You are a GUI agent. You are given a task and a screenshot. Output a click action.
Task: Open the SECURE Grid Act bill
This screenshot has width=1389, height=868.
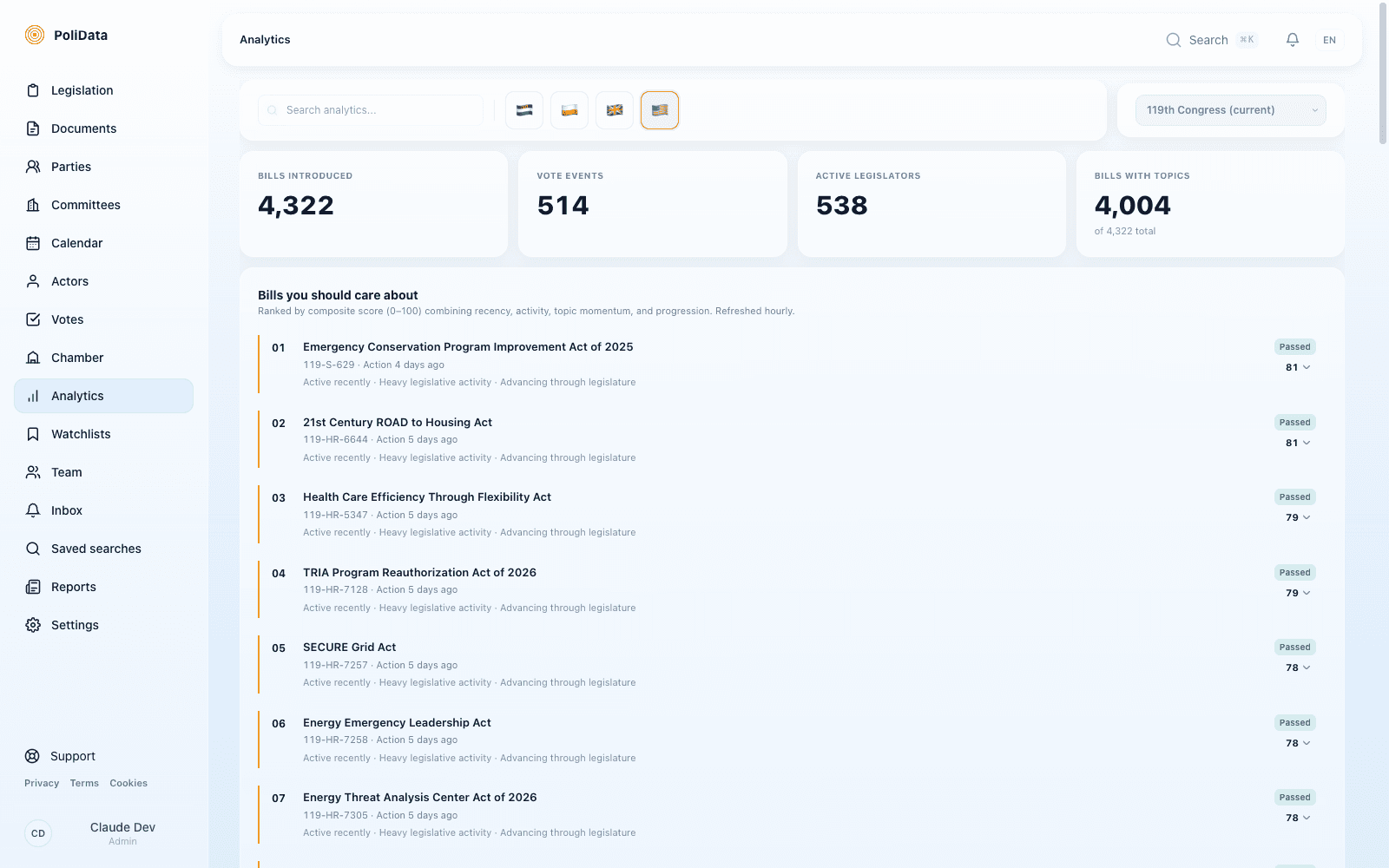point(349,647)
